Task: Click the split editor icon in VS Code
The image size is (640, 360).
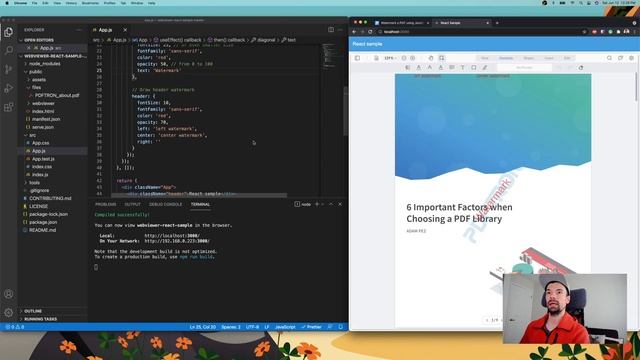Action: [331, 30]
